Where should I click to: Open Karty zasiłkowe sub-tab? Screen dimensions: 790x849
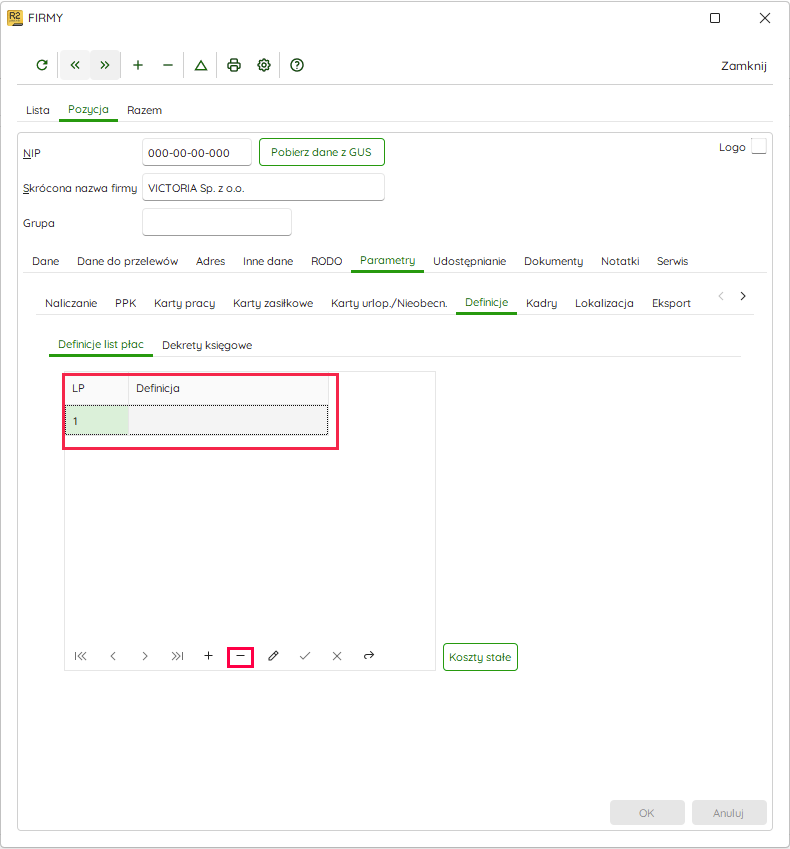pos(273,303)
